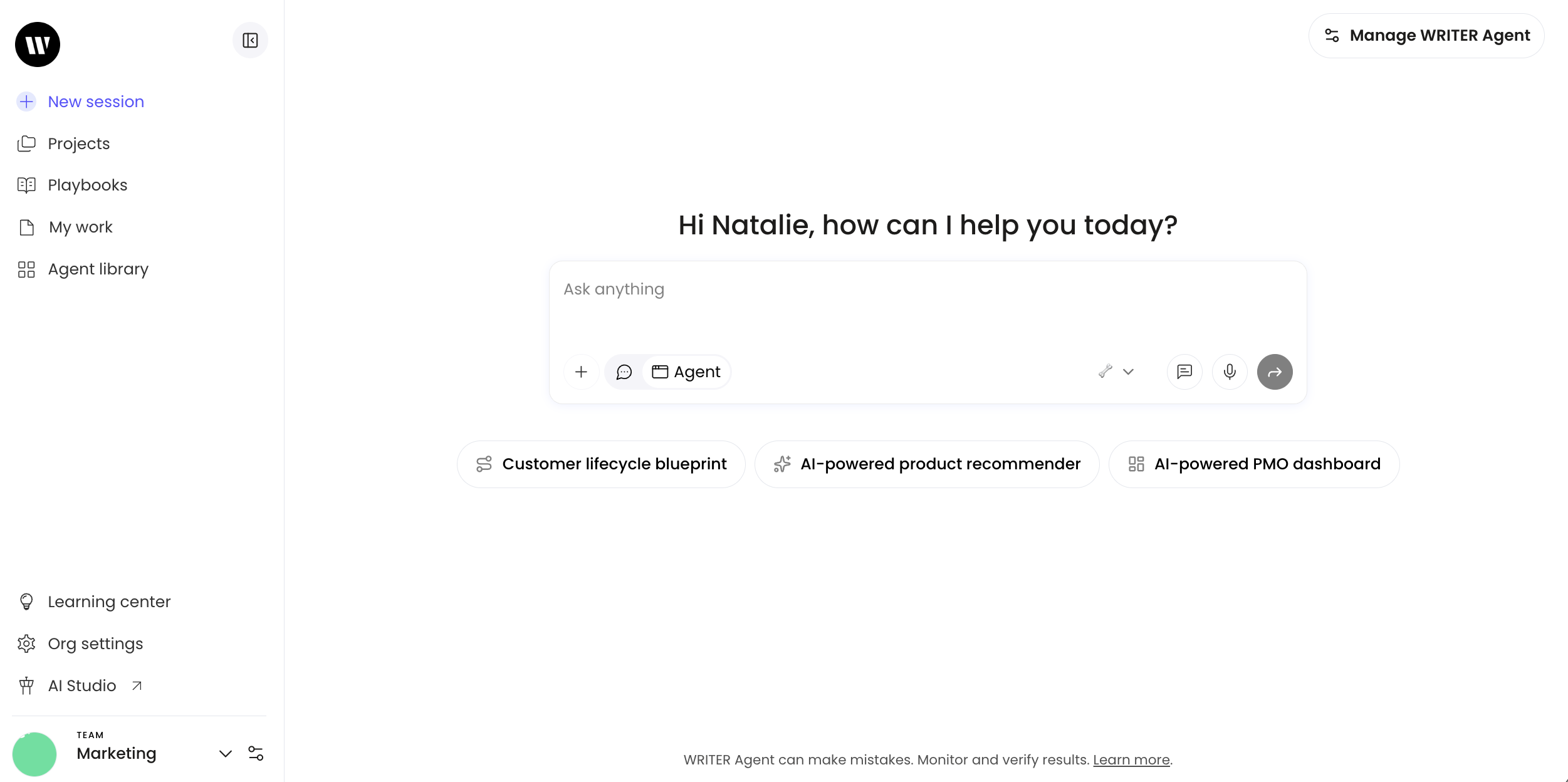This screenshot has height=782, width=1568.
Task: Select the Customer lifecycle blueprint suggestion
Action: [601, 464]
